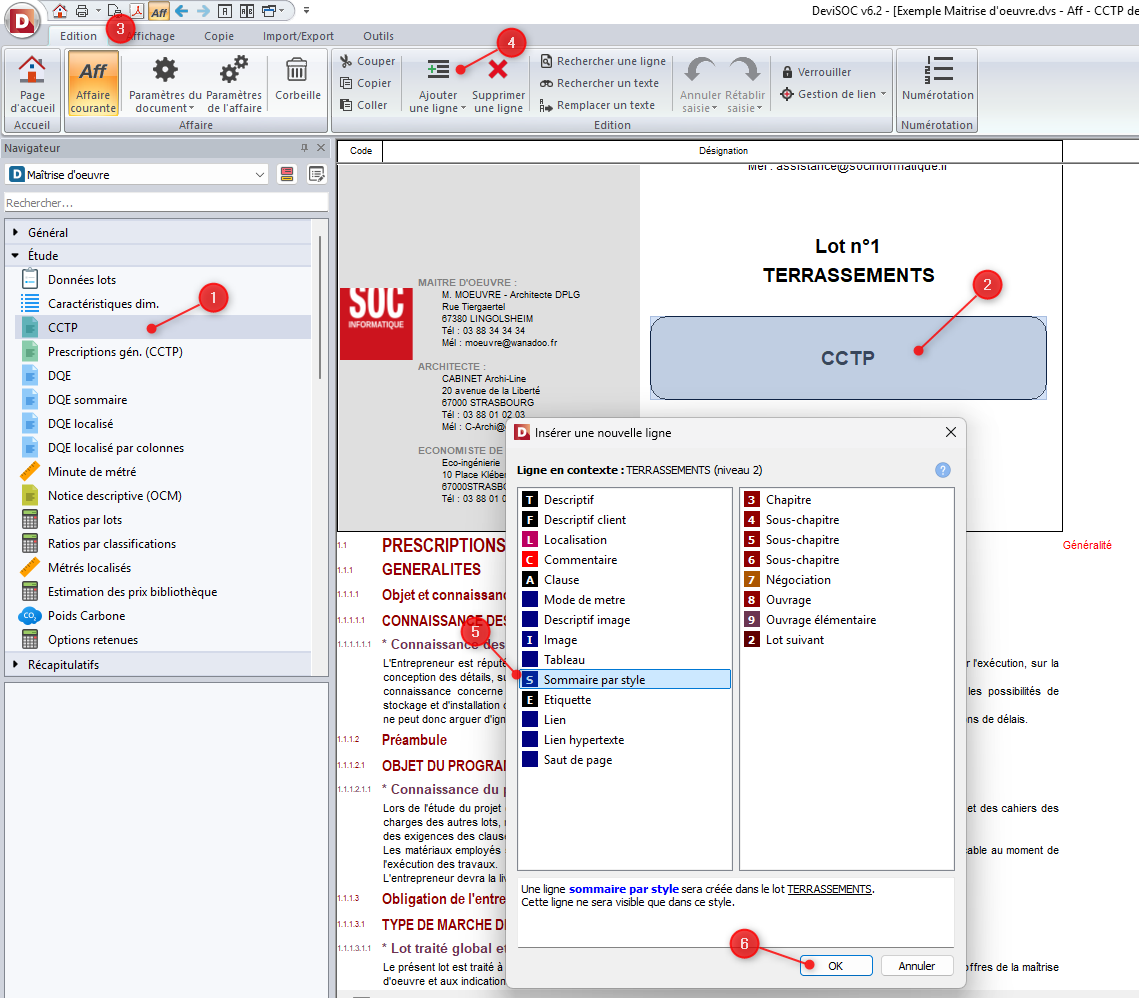The width and height of the screenshot is (1139, 998).
Task: Confirm the dialog with OK
Action: point(835,966)
